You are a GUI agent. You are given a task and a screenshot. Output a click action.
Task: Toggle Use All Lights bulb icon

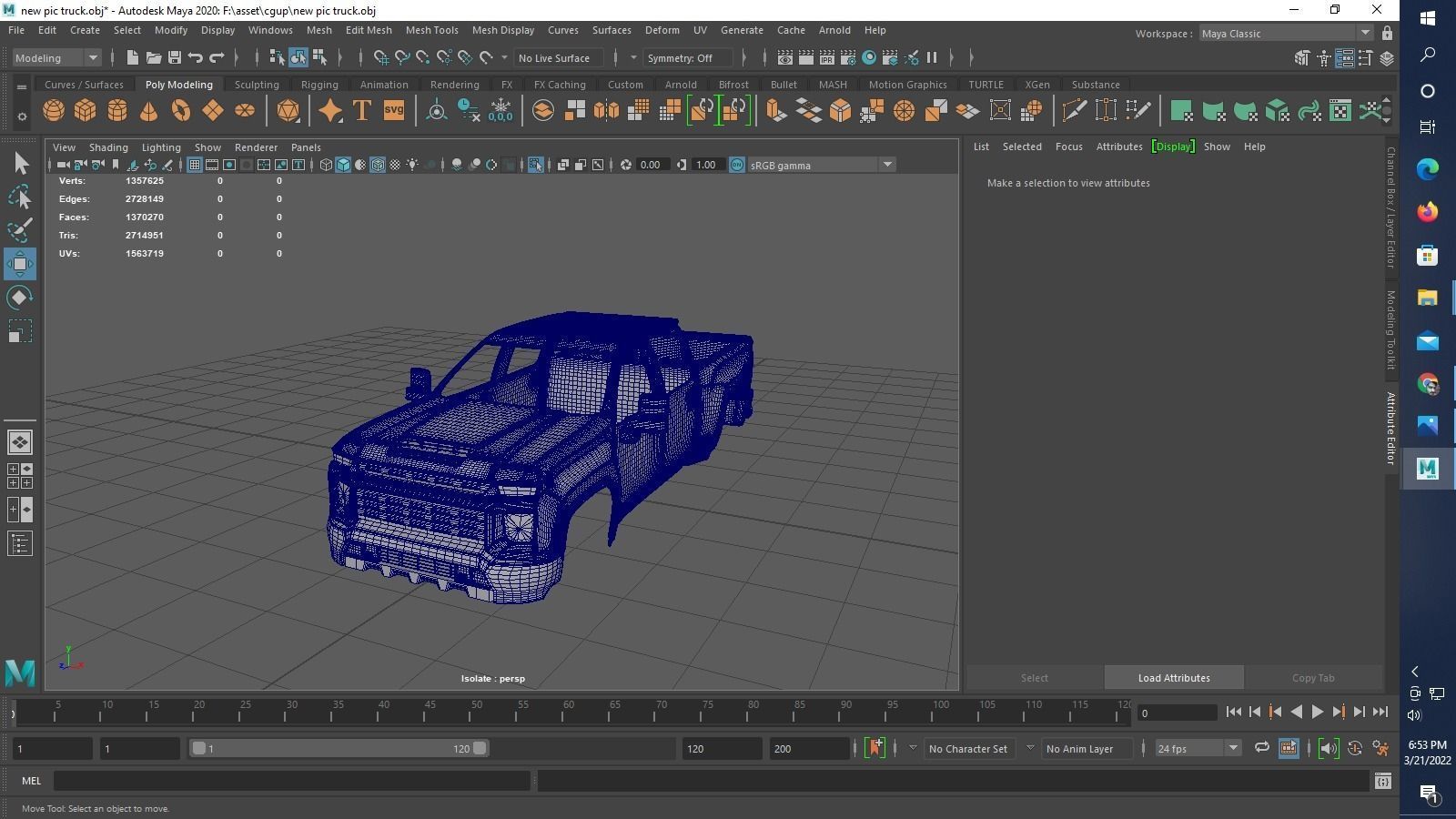click(x=412, y=165)
